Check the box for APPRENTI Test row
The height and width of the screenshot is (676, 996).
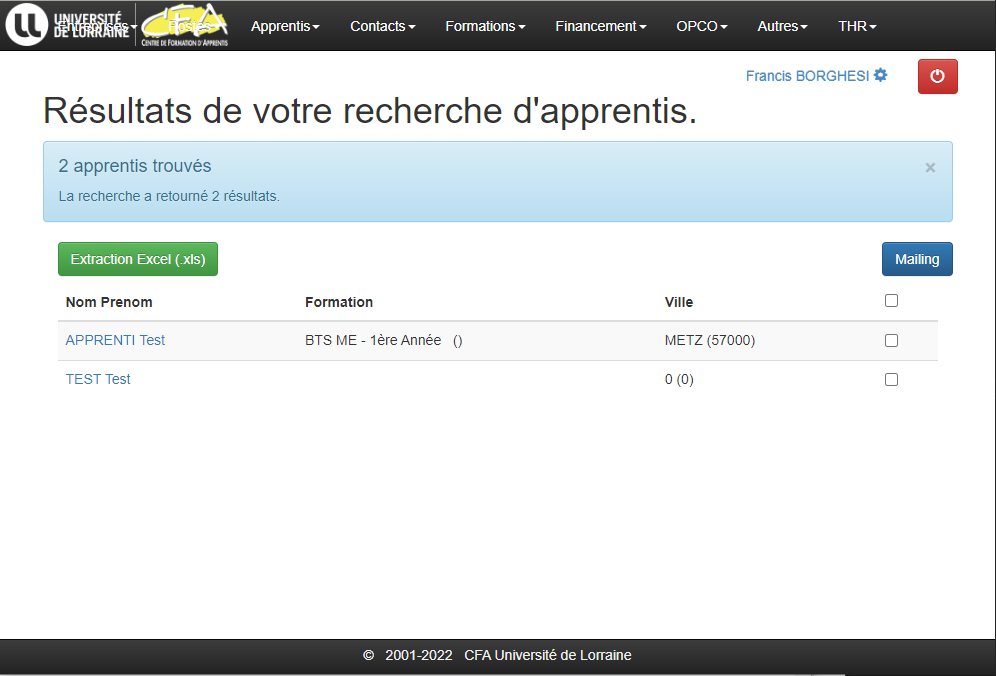click(891, 341)
